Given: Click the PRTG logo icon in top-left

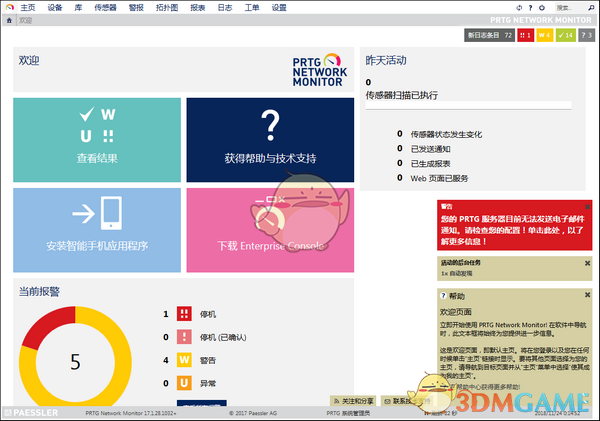Looking at the screenshot, I should (10, 7).
